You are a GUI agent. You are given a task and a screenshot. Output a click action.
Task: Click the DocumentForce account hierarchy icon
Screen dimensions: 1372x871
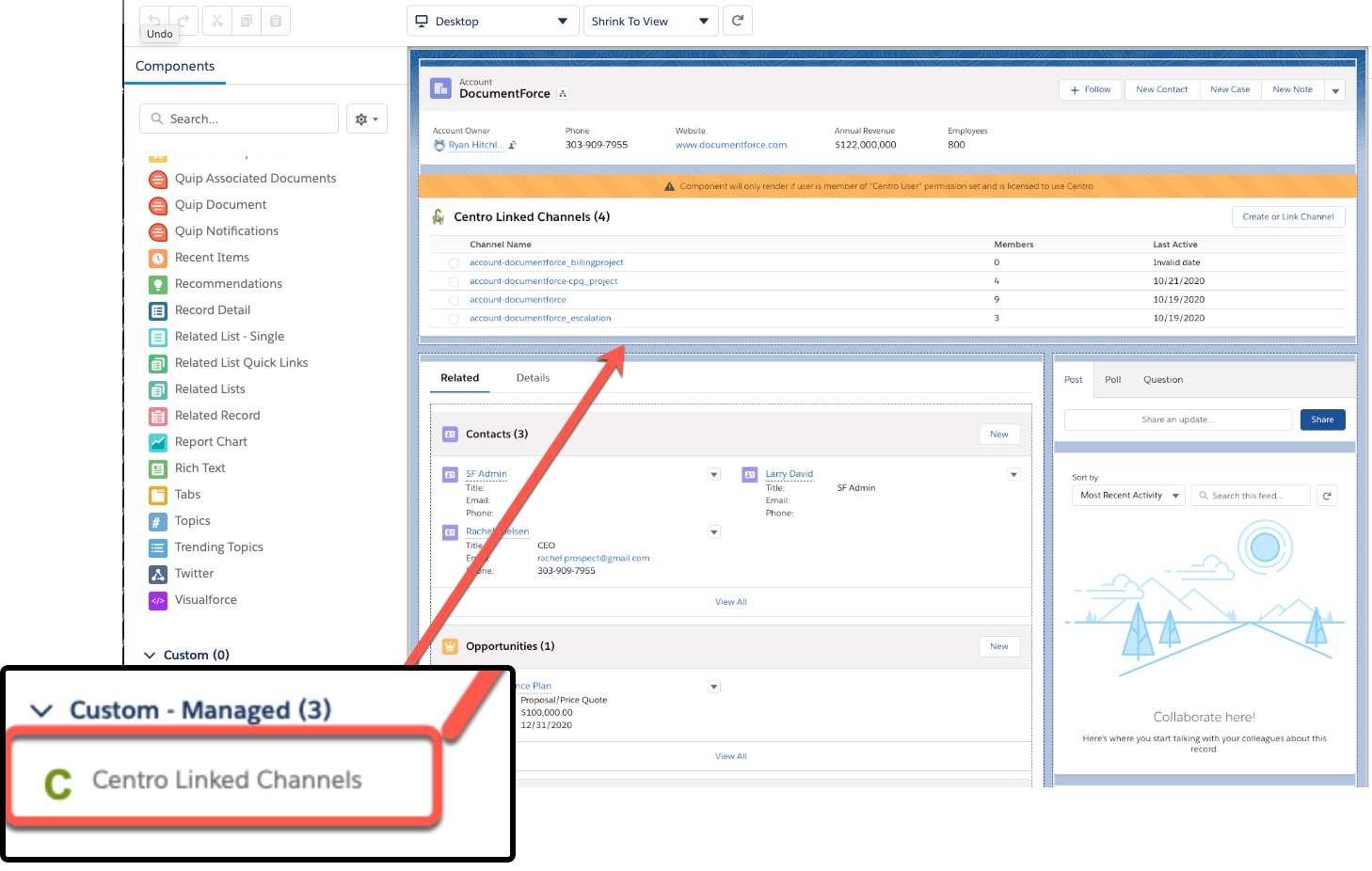click(x=563, y=94)
